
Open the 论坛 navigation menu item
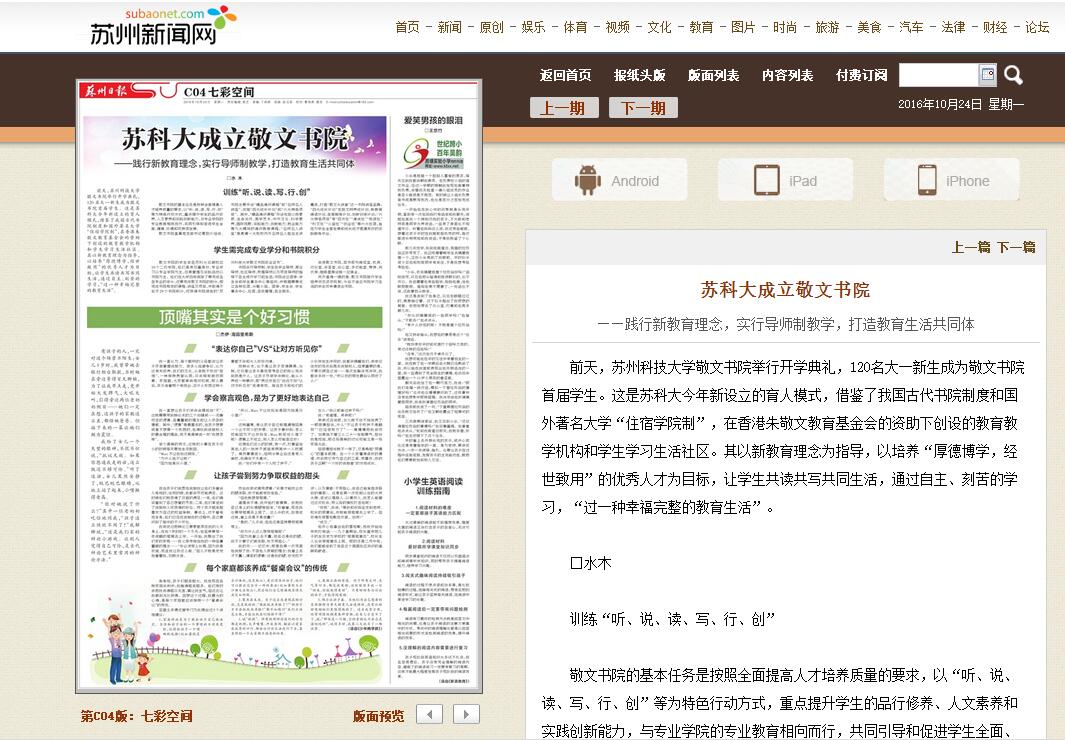click(1037, 27)
